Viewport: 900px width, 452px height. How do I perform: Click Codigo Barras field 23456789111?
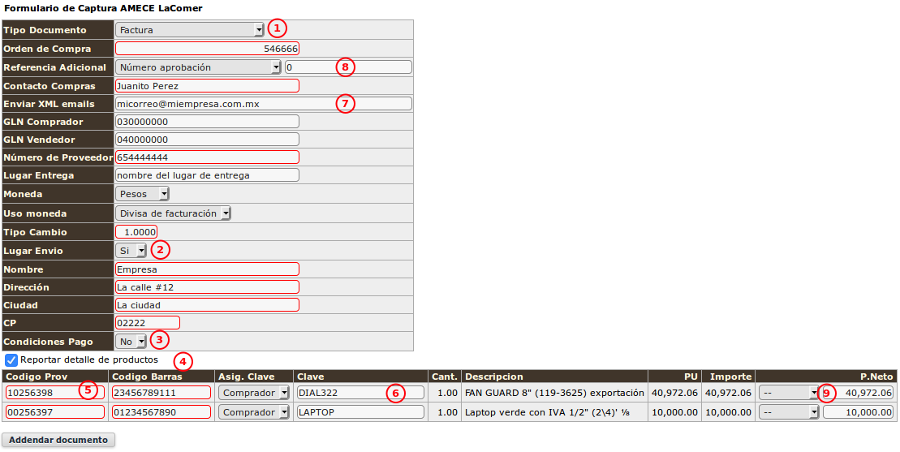[161, 392]
